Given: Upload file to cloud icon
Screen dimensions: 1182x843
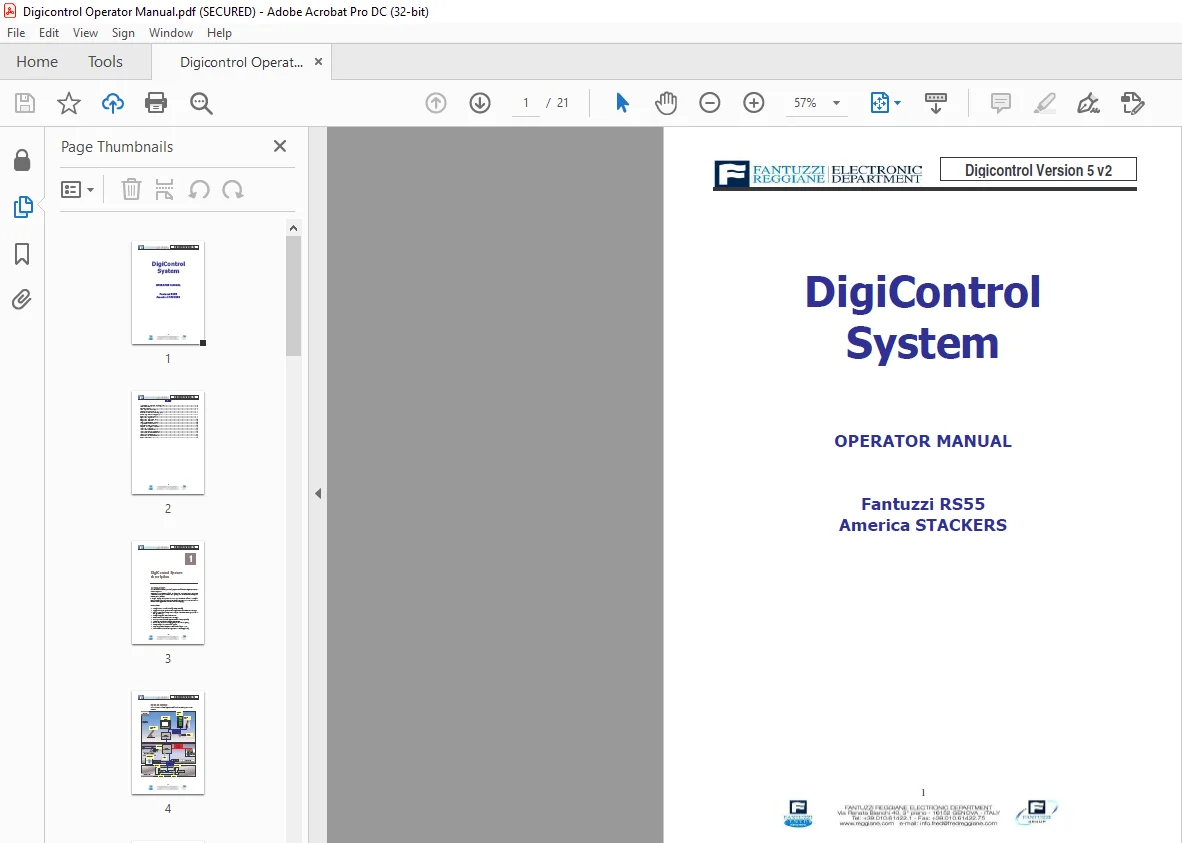Looking at the screenshot, I should point(113,103).
